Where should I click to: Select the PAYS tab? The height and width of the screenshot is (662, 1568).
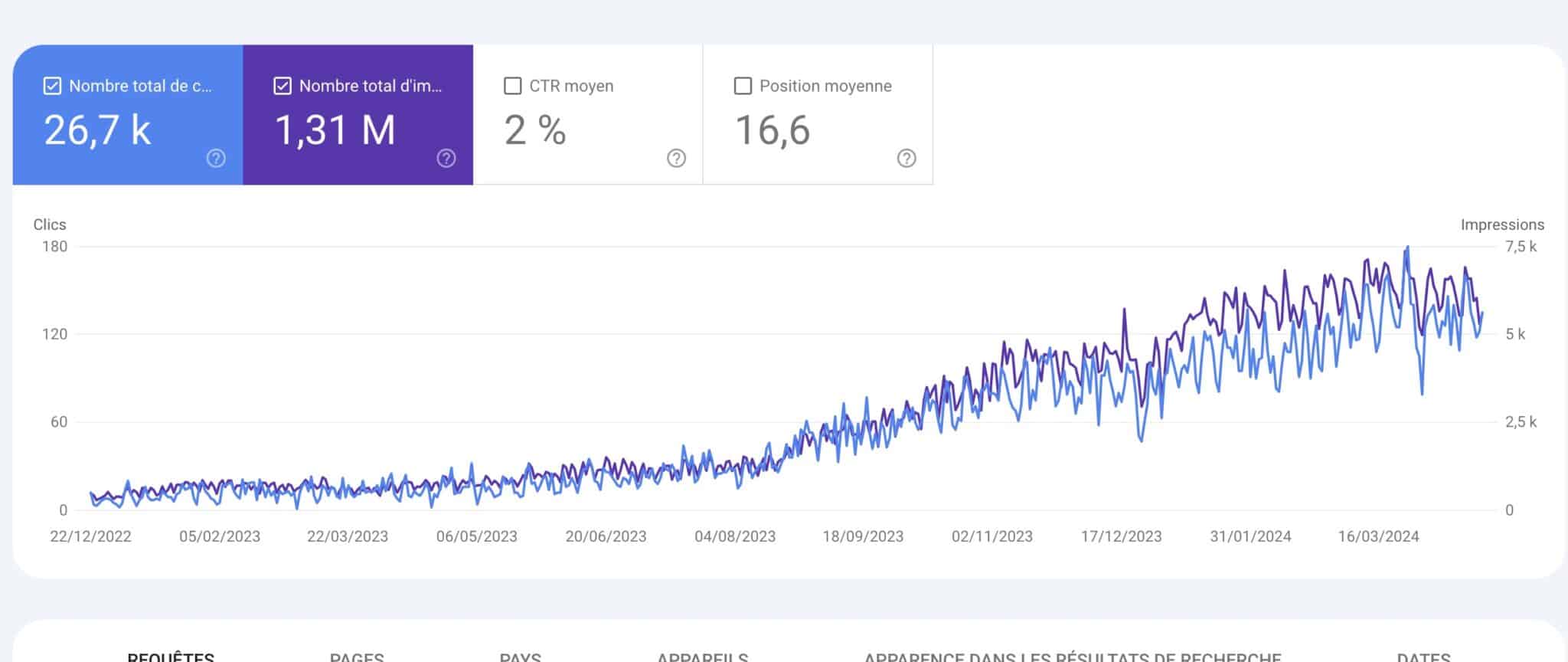tap(520, 657)
